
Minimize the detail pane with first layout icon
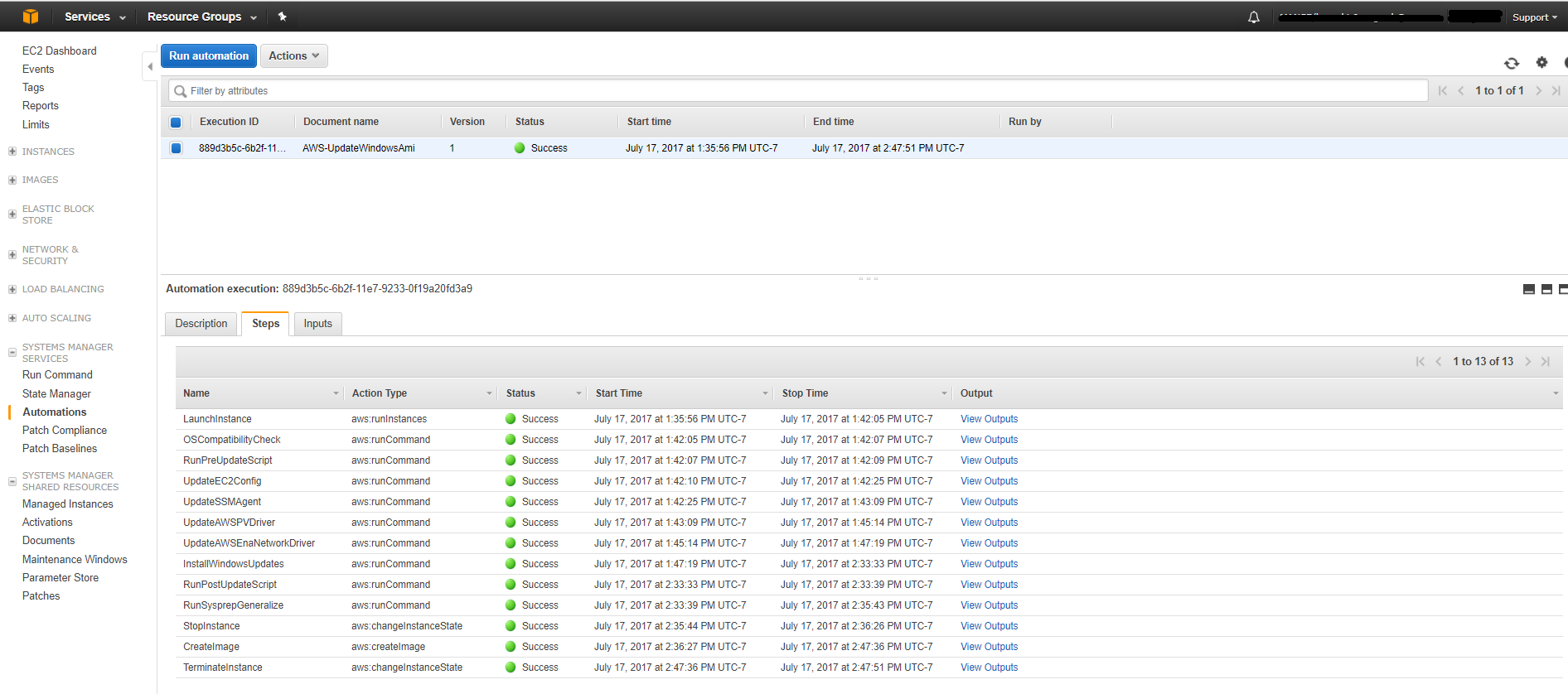(1529, 289)
